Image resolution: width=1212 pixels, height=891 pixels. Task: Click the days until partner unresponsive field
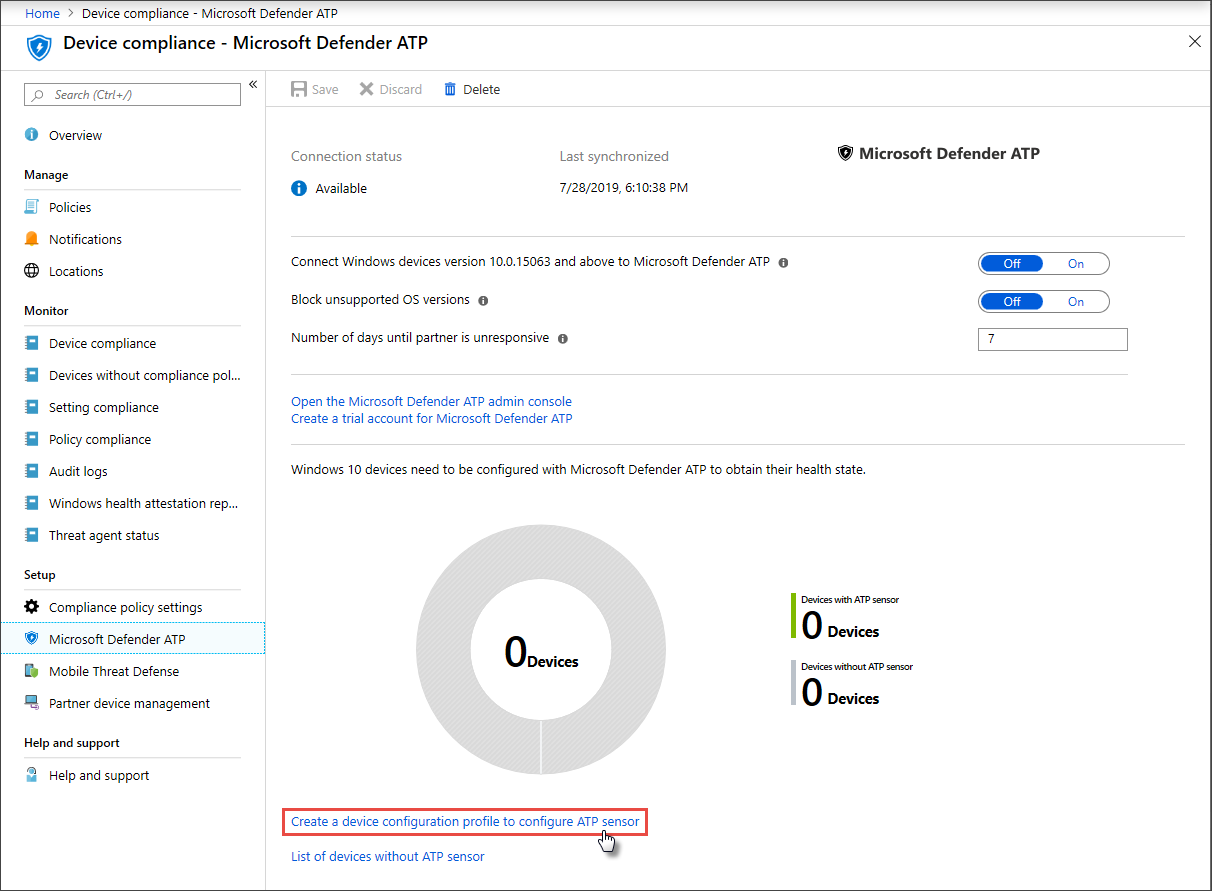click(x=1053, y=339)
